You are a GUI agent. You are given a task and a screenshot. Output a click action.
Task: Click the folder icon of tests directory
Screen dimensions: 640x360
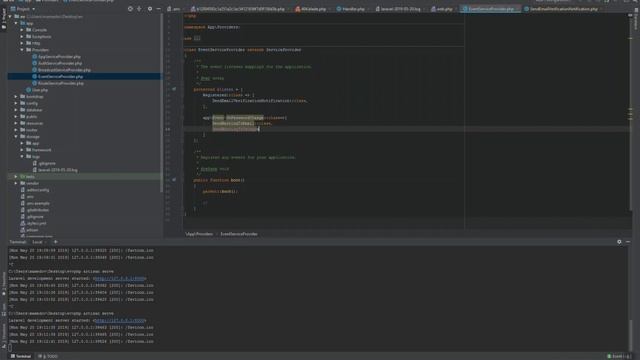pos(23,177)
